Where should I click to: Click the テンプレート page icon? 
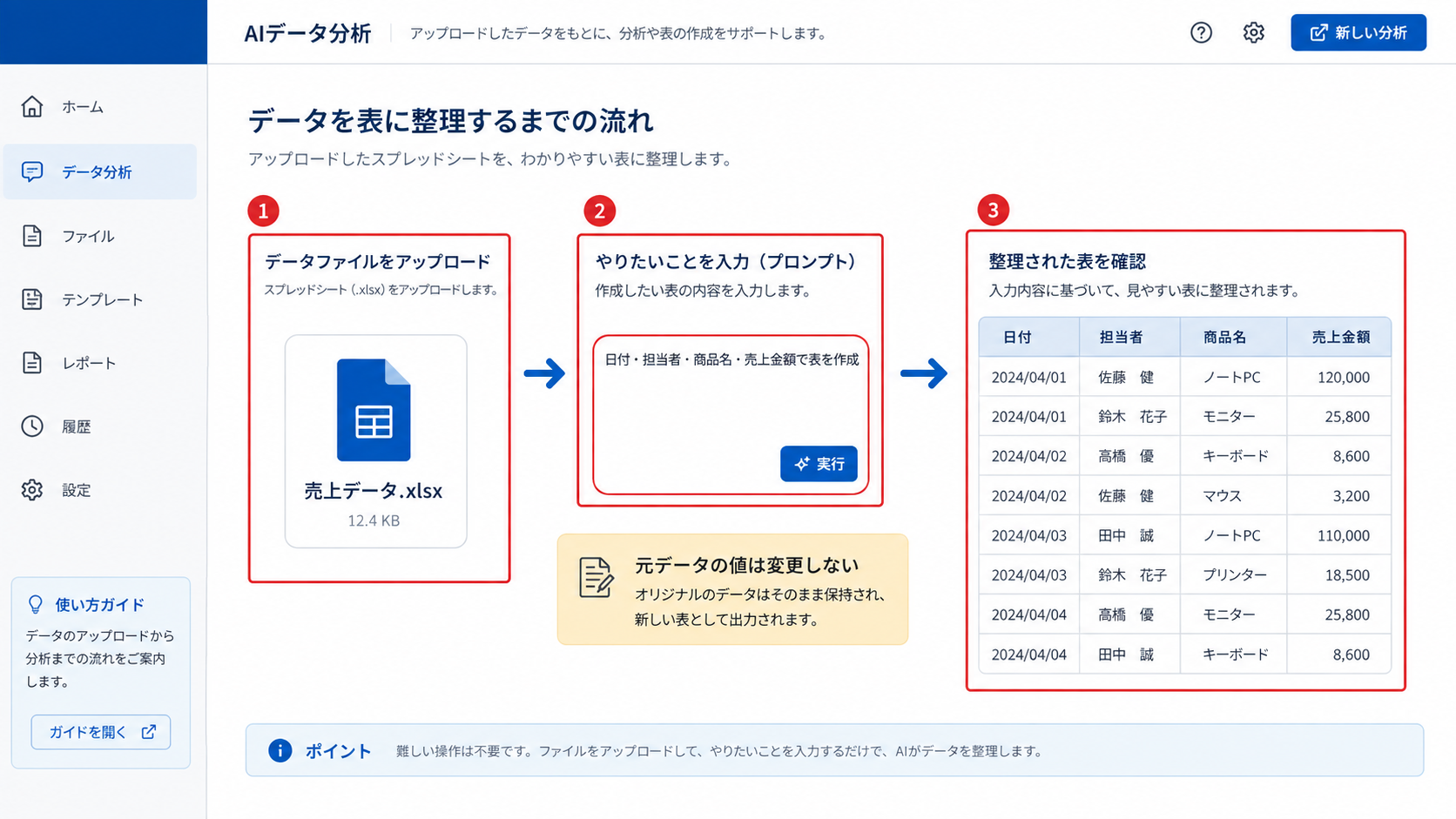(32, 299)
